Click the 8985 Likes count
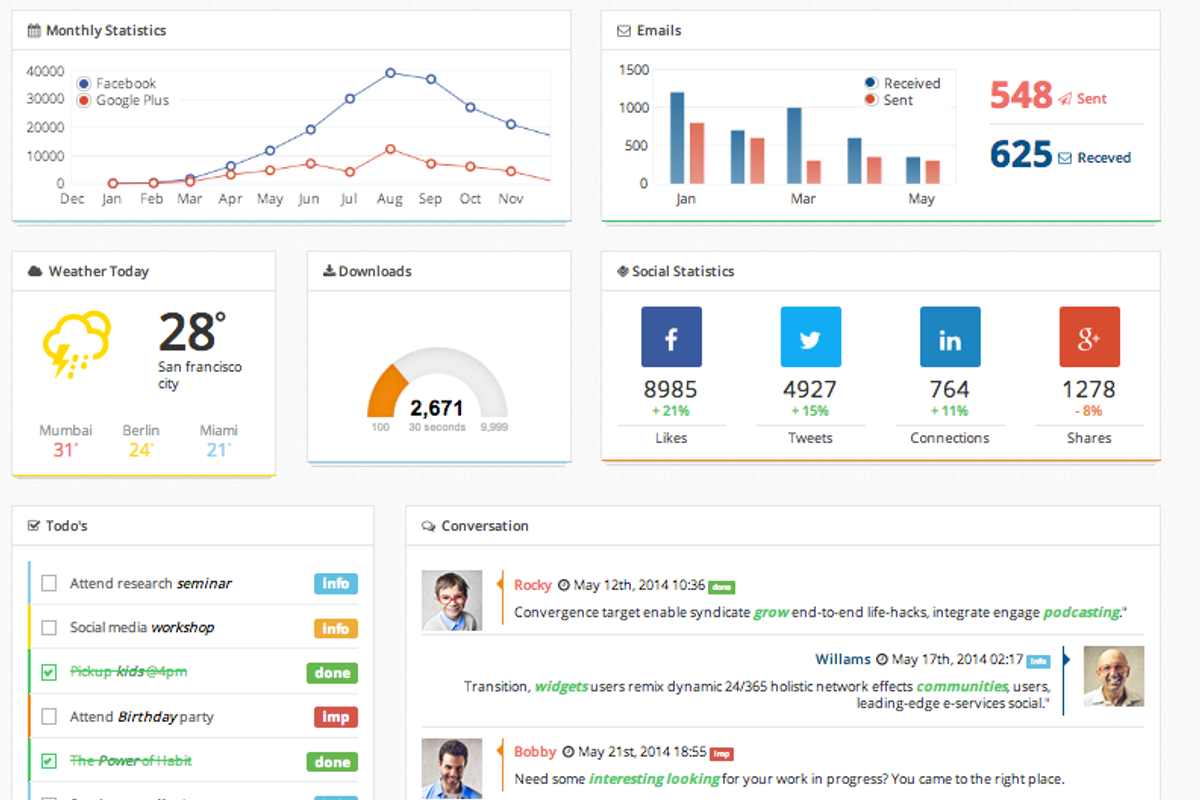This screenshot has height=800, width=1200. coord(670,389)
